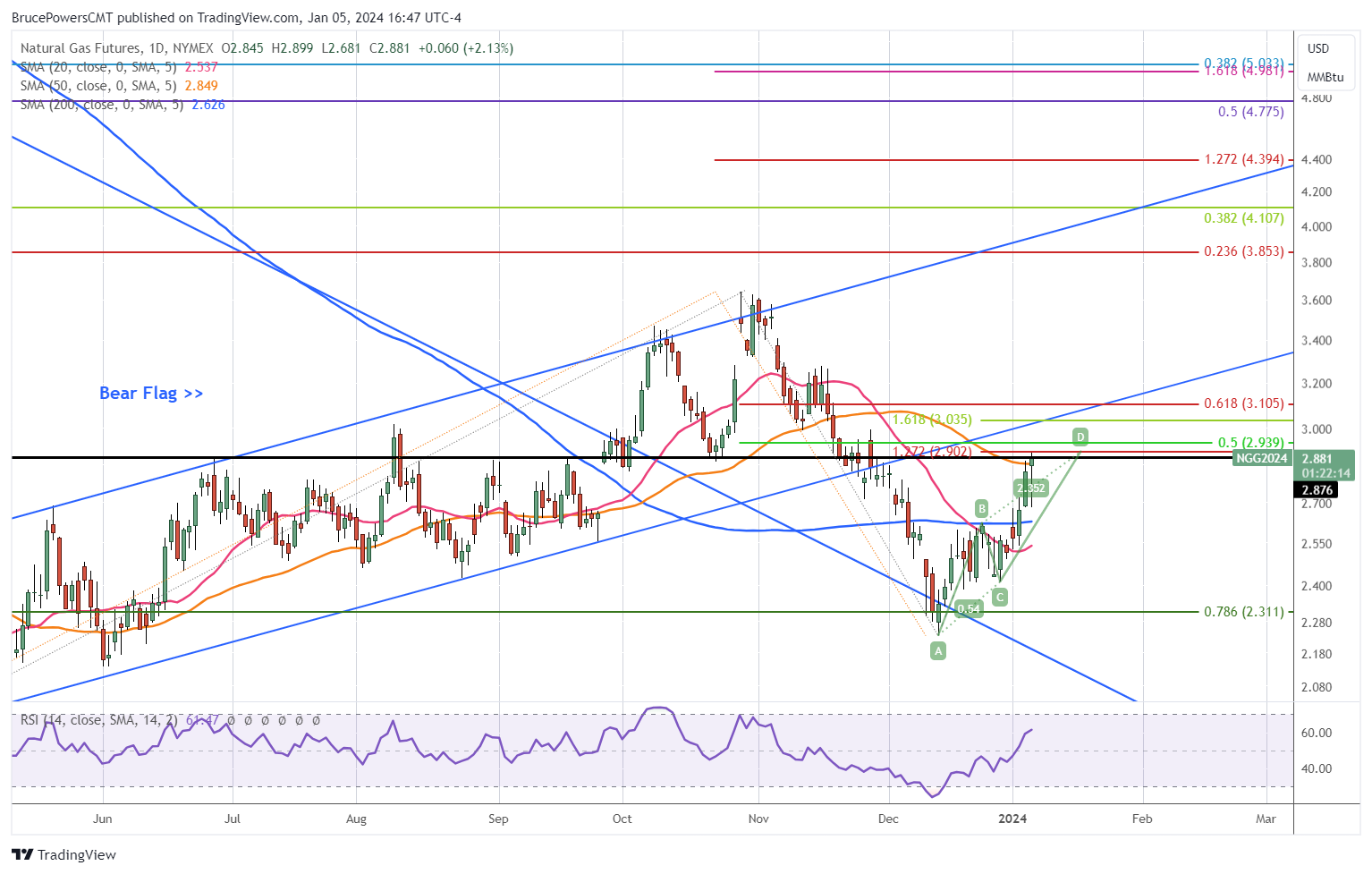Click the Mar label on time axis
The width and height of the screenshot is (1372, 874).
[1266, 819]
